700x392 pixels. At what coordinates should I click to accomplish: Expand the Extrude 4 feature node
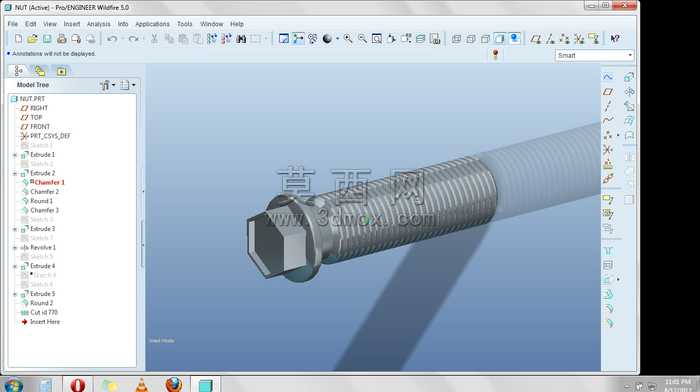pyautogui.click(x=15, y=266)
